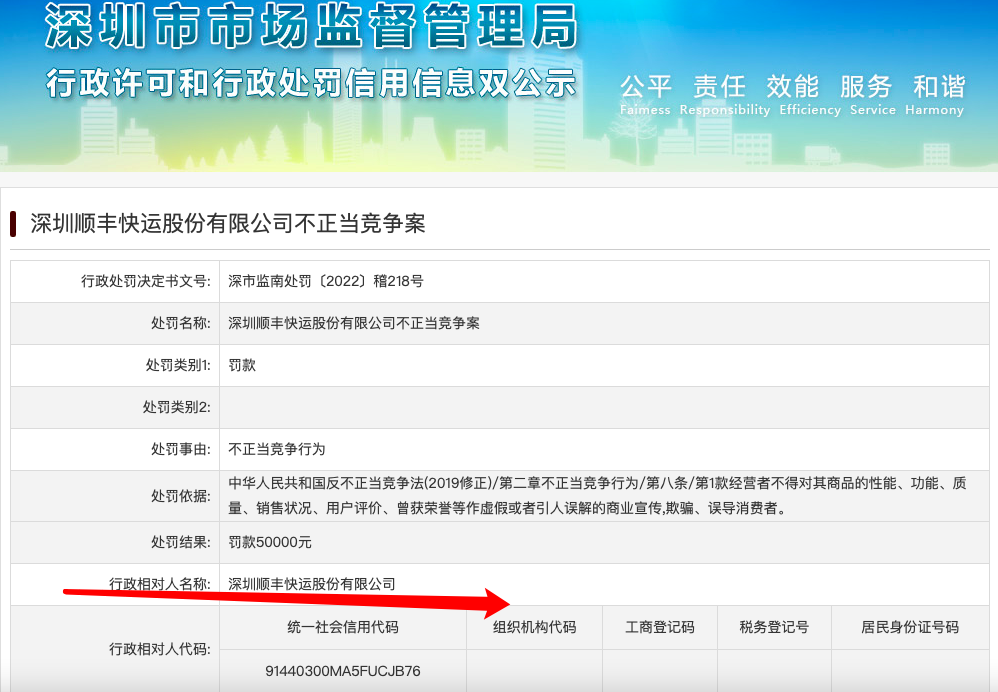Click the value 不正当竞争行为
Screen dimensions: 998x692
(277, 449)
